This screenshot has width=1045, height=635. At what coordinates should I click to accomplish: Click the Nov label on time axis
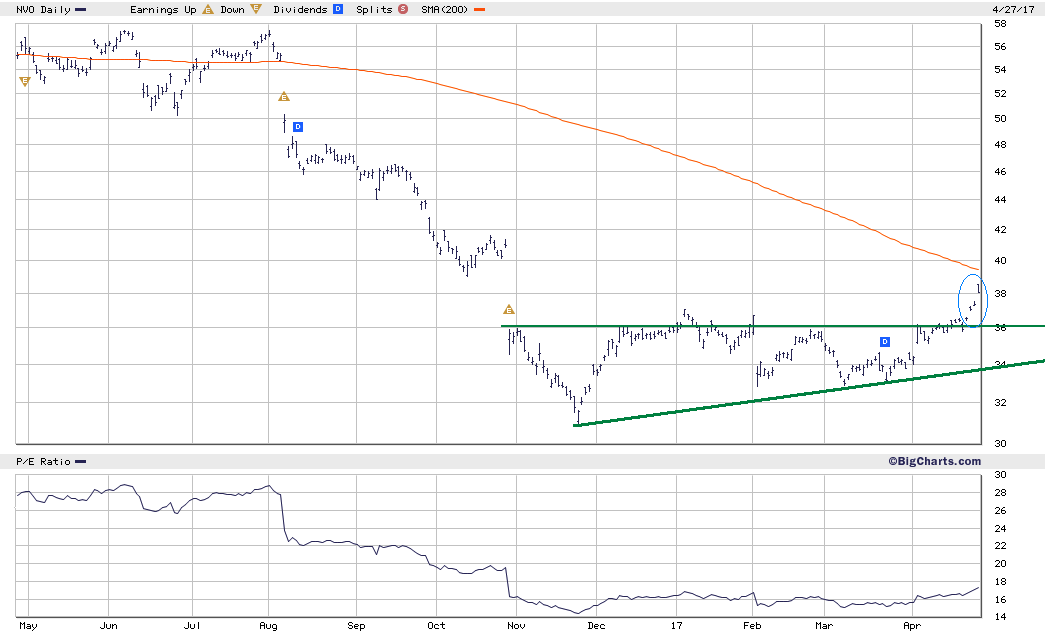(x=517, y=626)
